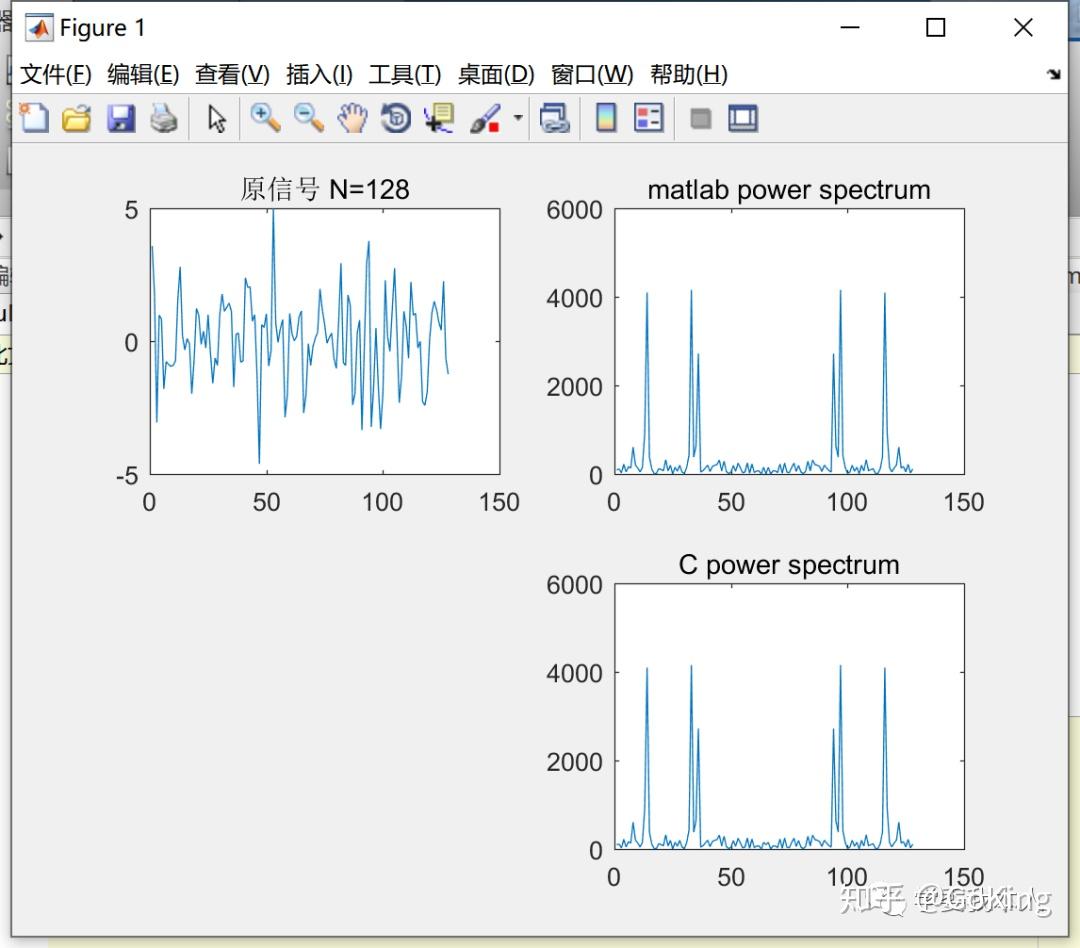Click the C power spectrum title
Viewport: 1080px width, 948px height.
[789, 565]
